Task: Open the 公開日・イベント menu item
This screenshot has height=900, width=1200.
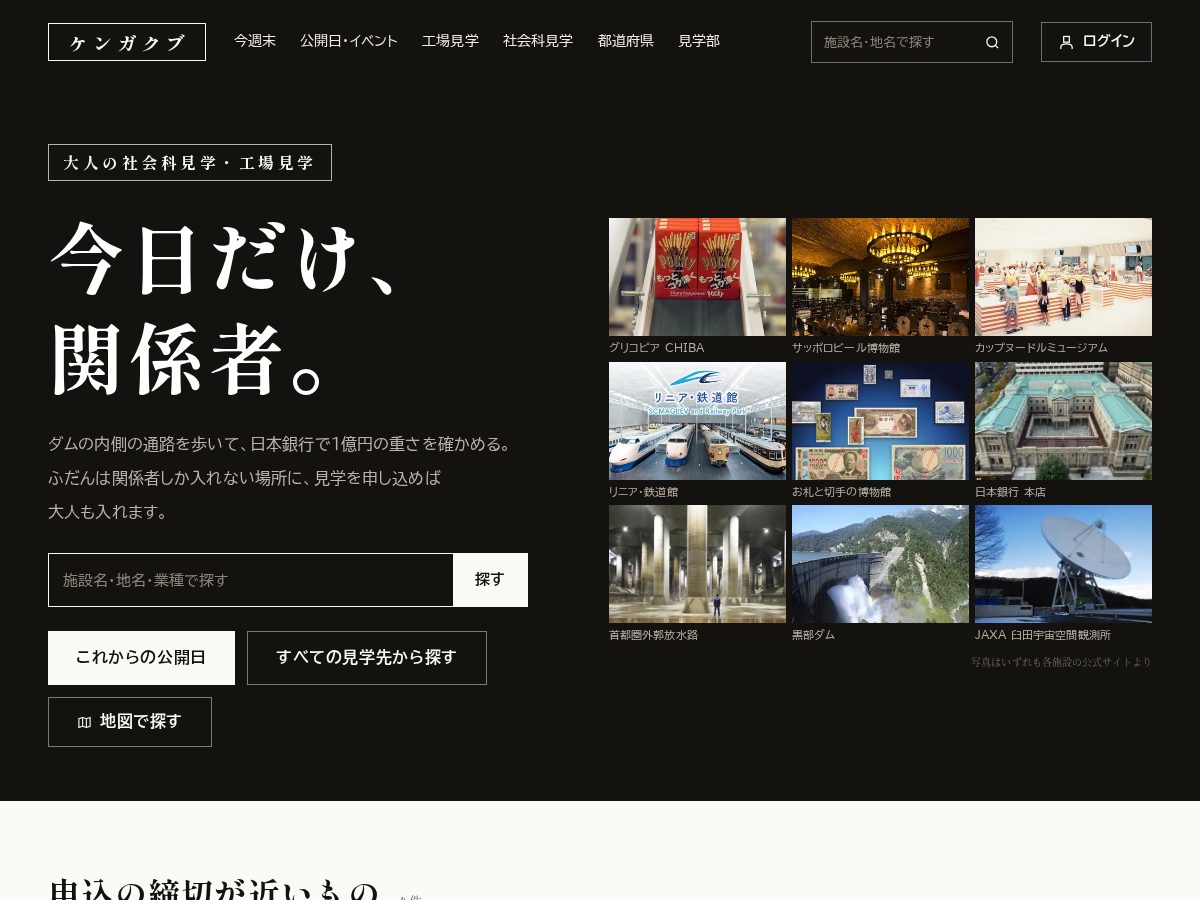Action: pos(349,41)
